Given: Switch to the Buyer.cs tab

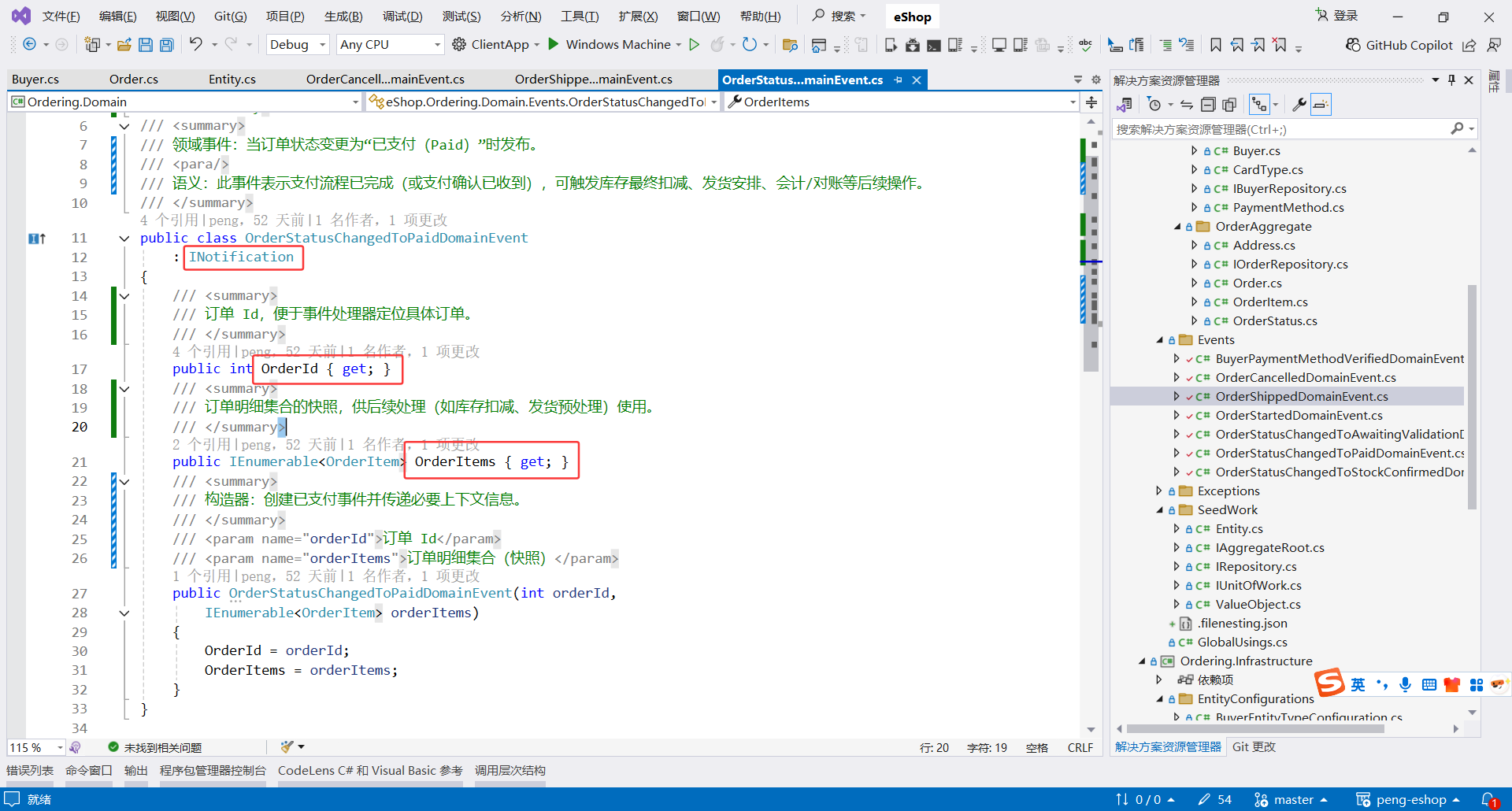Looking at the screenshot, I should coord(35,79).
